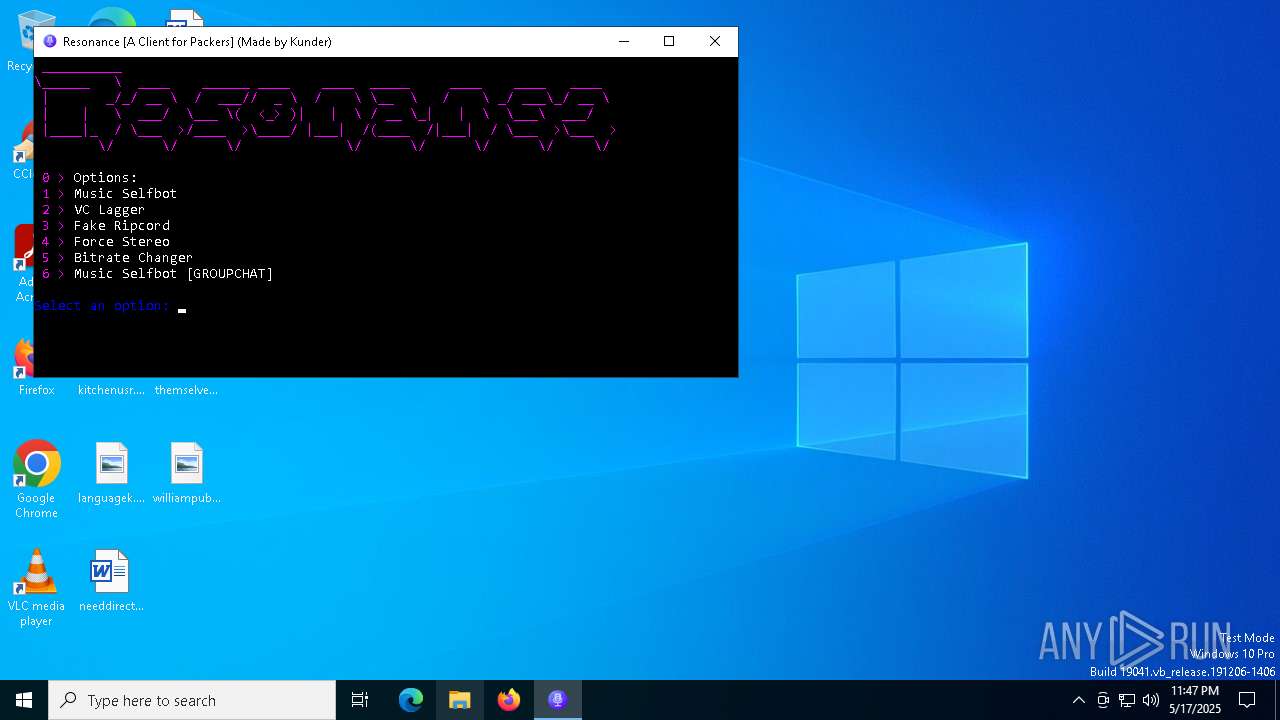Maximize the Resonance window
The width and height of the screenshot is (1280, 720).
669,41
